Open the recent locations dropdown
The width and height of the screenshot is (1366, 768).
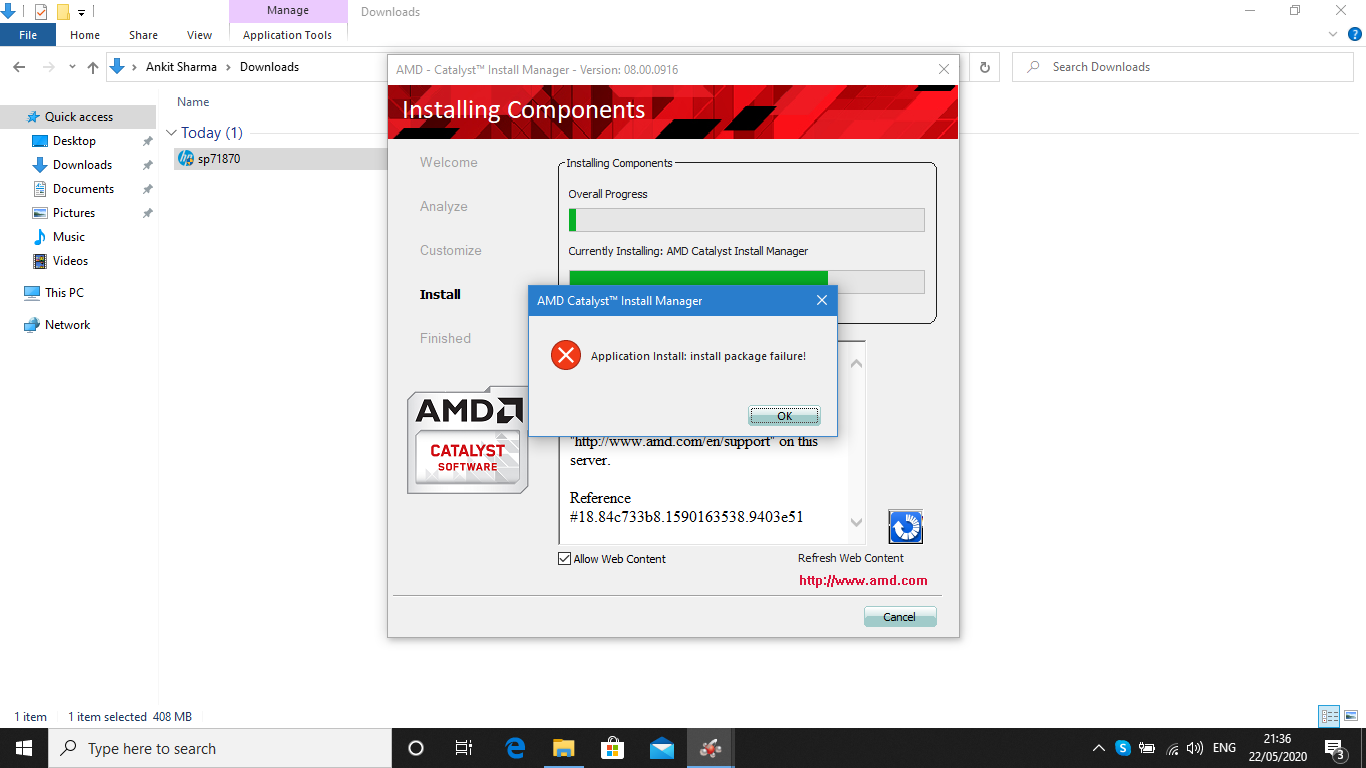(x=72, y=67)
